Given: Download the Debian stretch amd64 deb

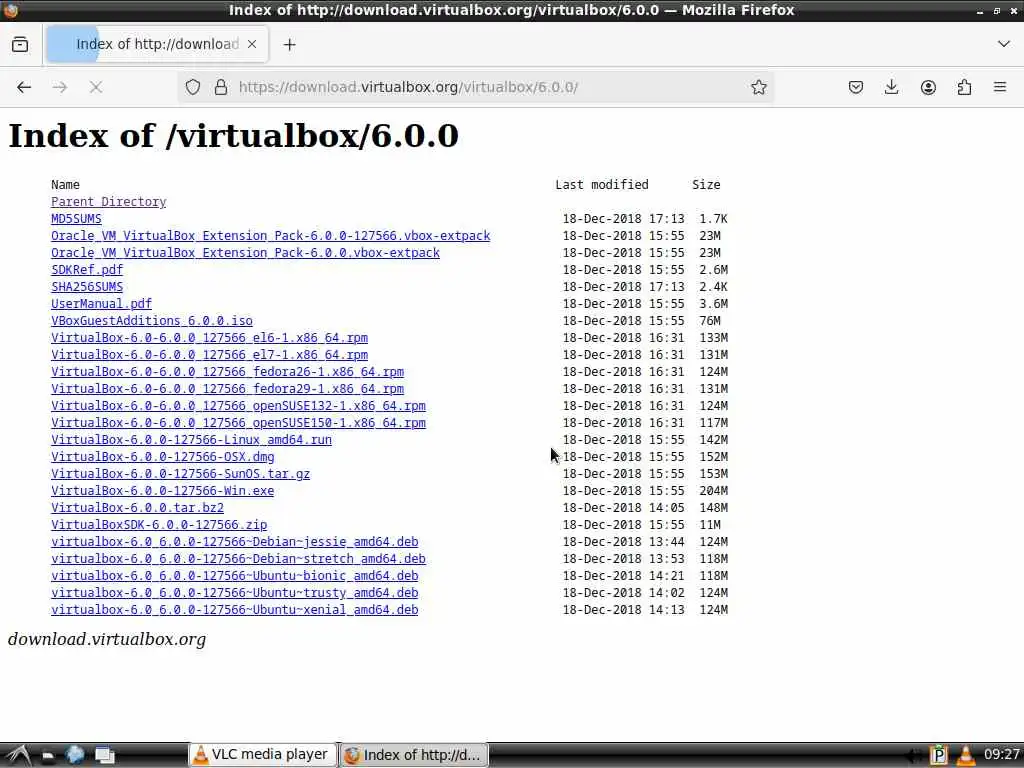Looking at the screenshot, I should click(x=238, y=558).
